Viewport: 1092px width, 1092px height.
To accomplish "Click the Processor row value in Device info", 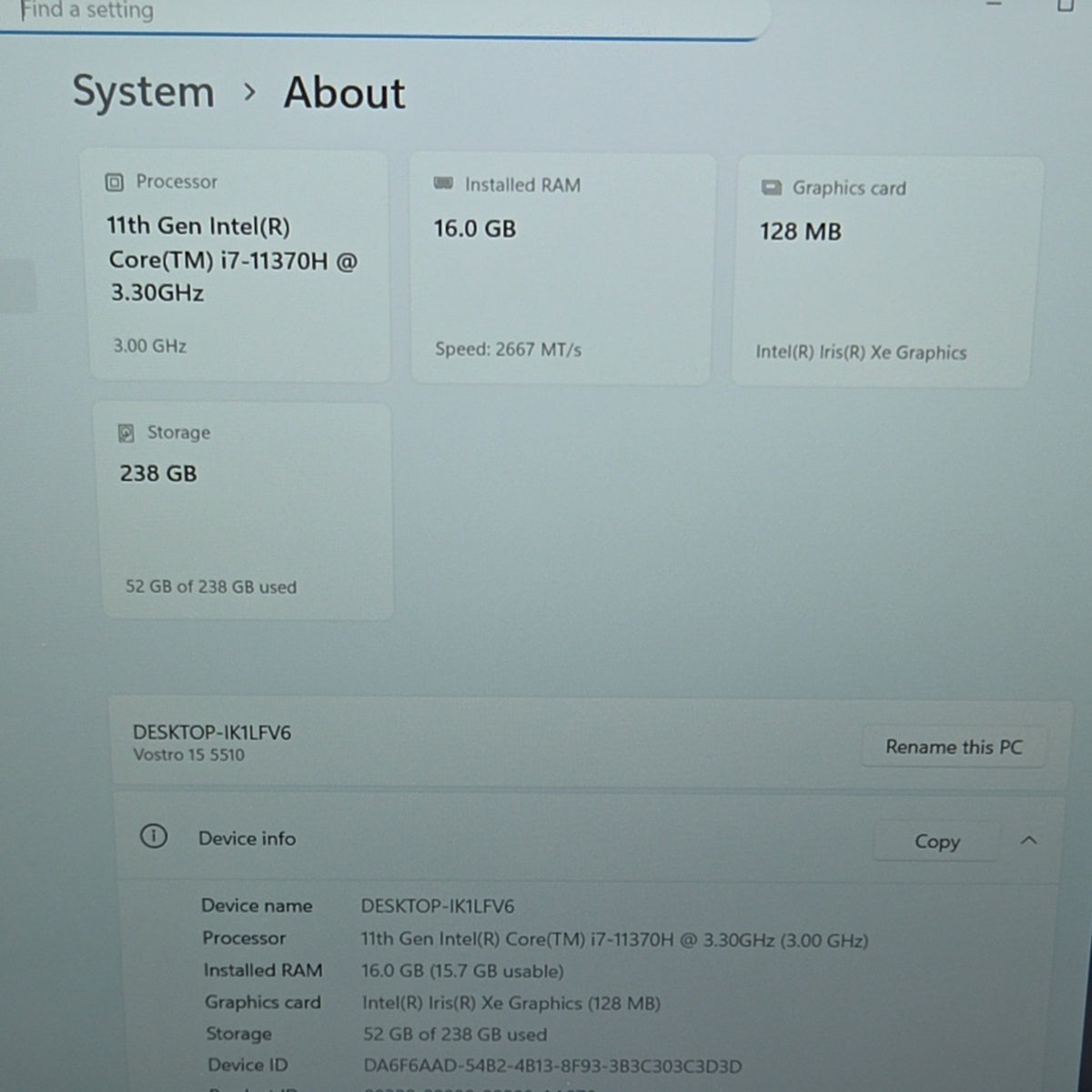I will (x=614, y=939).
